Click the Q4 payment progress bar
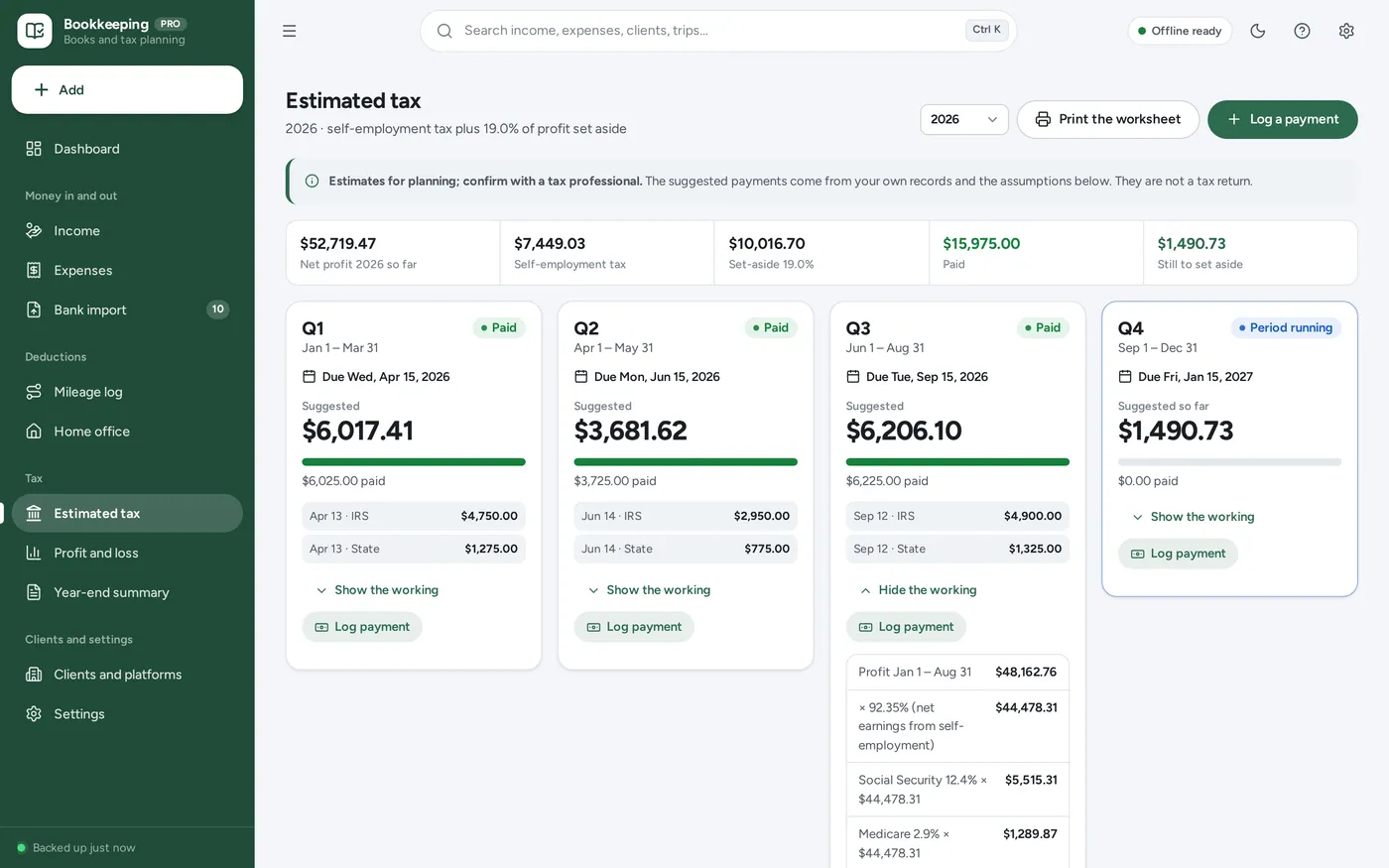 coord(1229,462)
